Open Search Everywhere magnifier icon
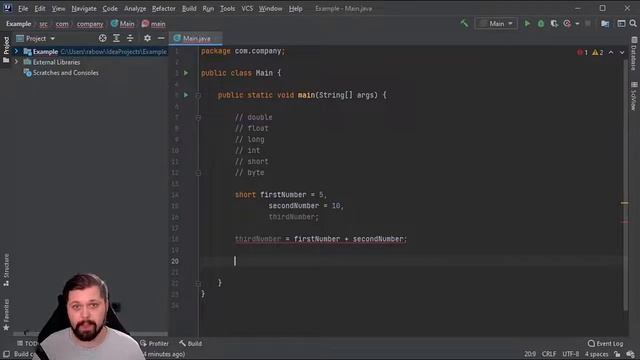This screenshot has width=640, height=360. 633,24
